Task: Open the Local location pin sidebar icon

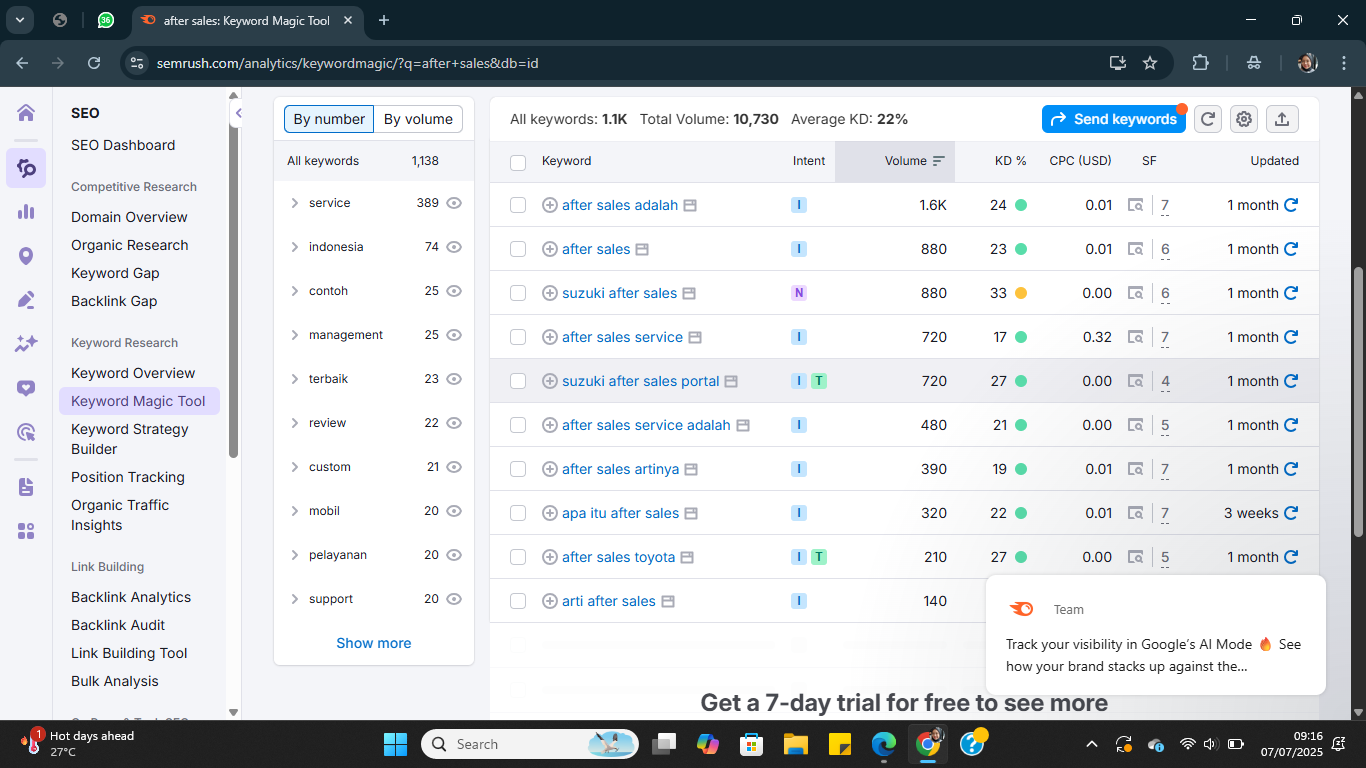Action: [x=26, y=256]
